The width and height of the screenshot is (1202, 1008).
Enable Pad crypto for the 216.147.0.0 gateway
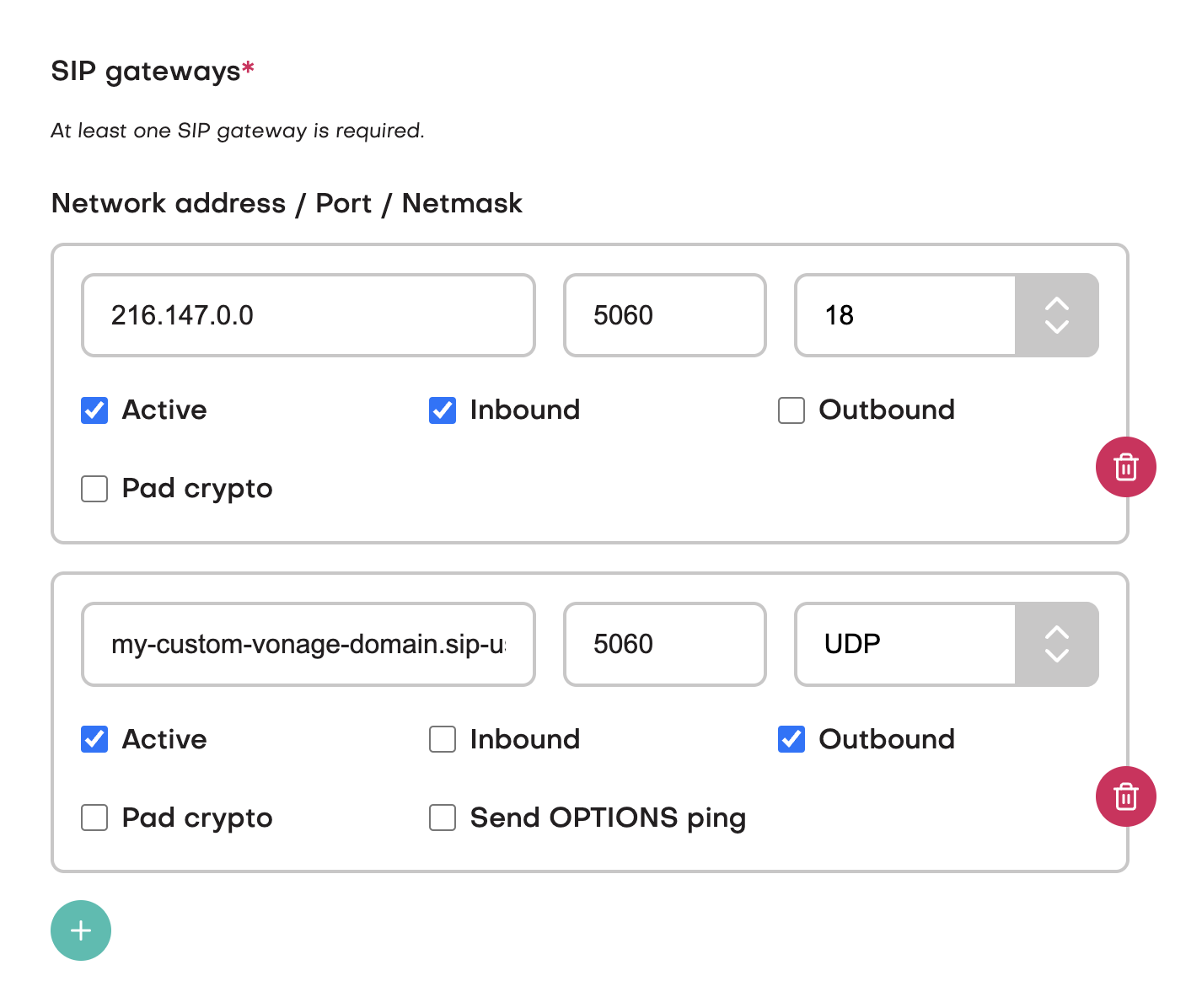[94, 489]
